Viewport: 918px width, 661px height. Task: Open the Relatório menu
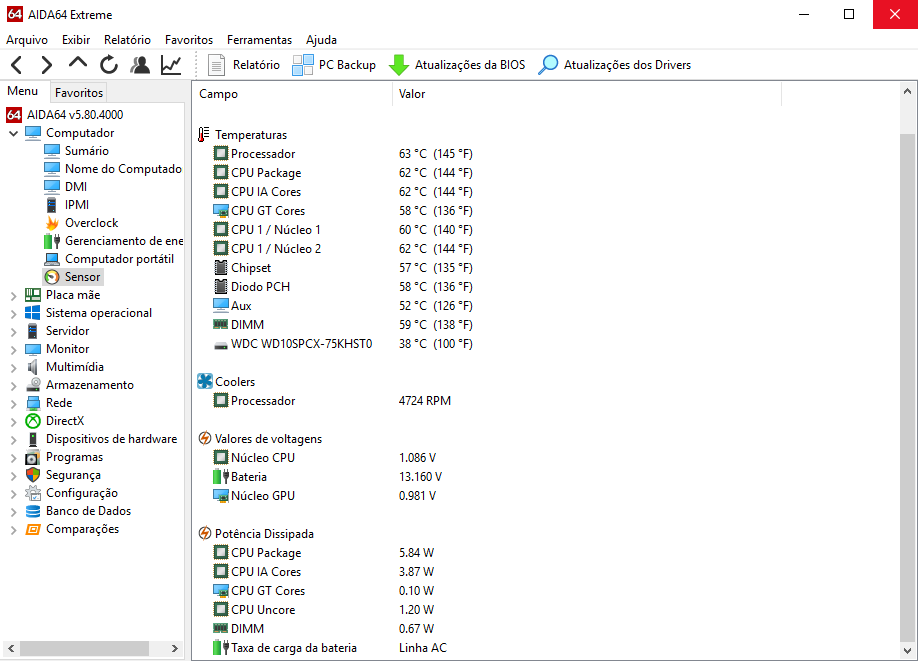tap(127, 40)
